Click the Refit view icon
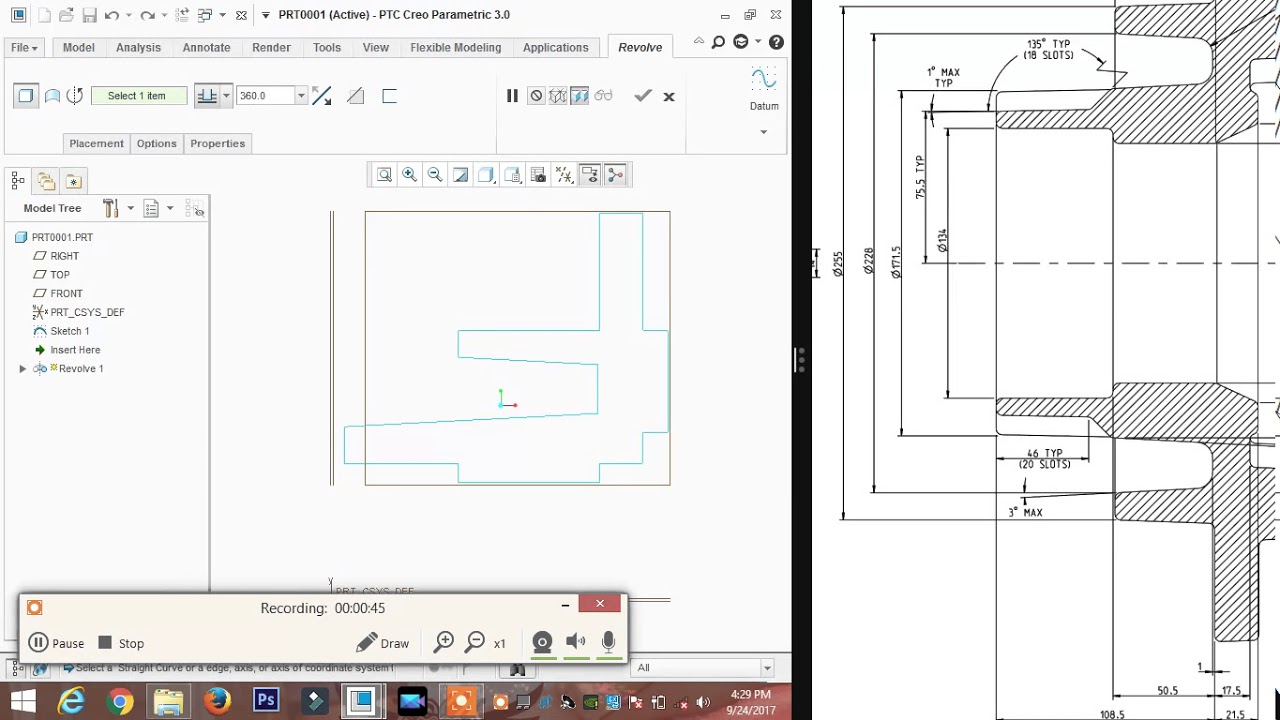 click(384, 175)
